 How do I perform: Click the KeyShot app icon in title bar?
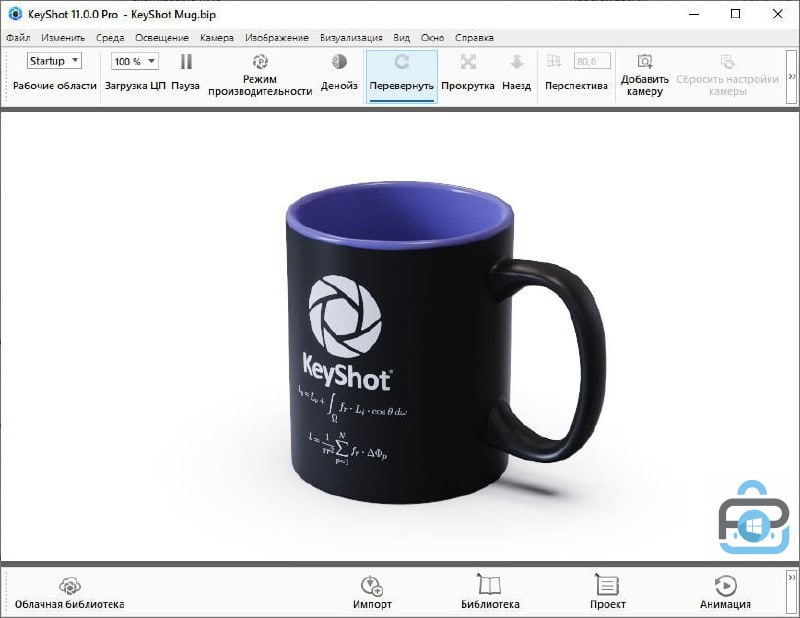[15, 14]
